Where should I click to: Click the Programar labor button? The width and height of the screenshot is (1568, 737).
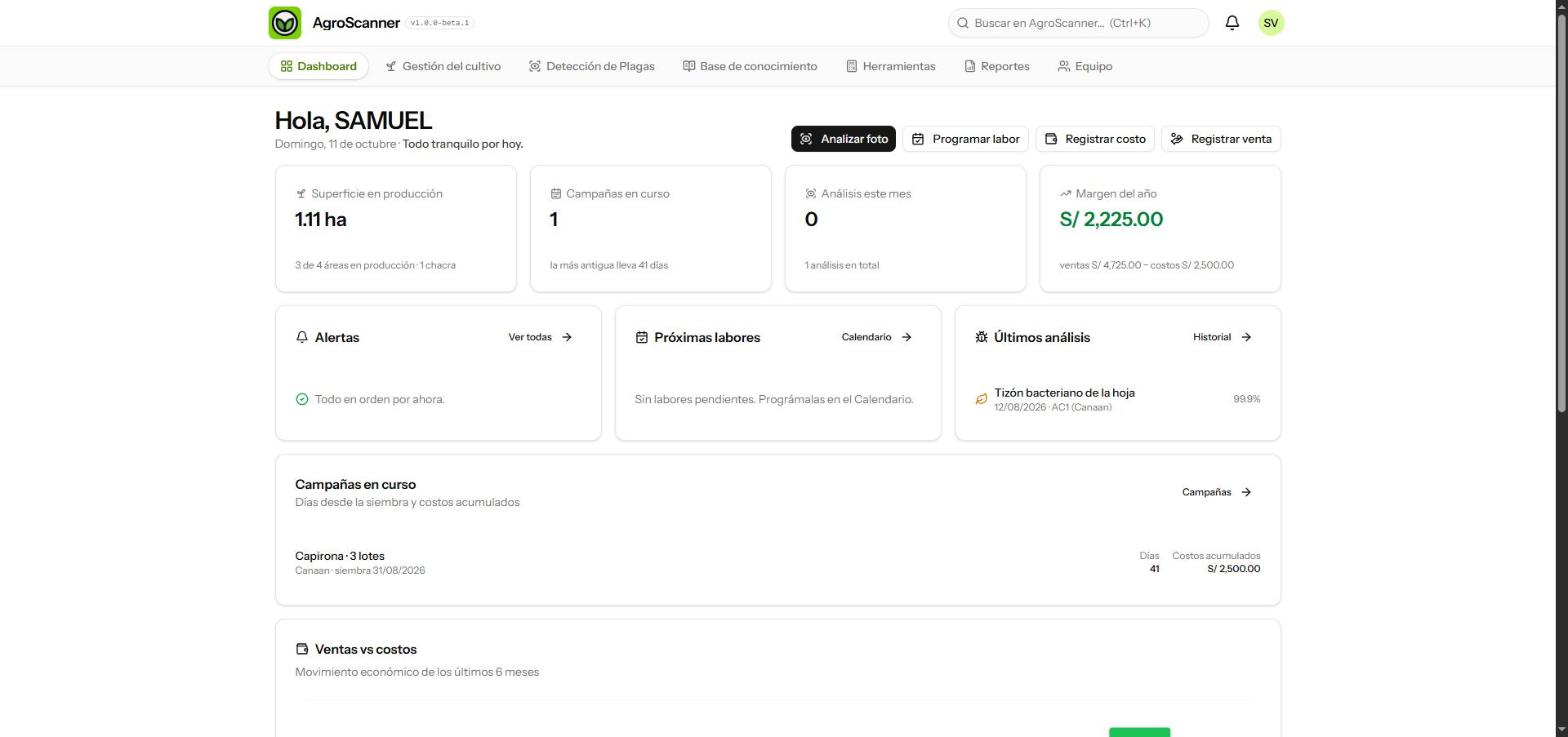click(965, 139)
